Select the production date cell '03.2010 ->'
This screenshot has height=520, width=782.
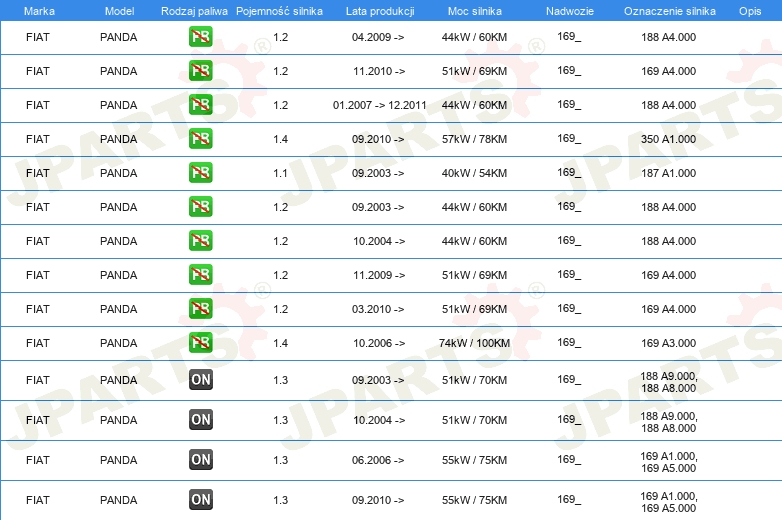tap(378, 309)
